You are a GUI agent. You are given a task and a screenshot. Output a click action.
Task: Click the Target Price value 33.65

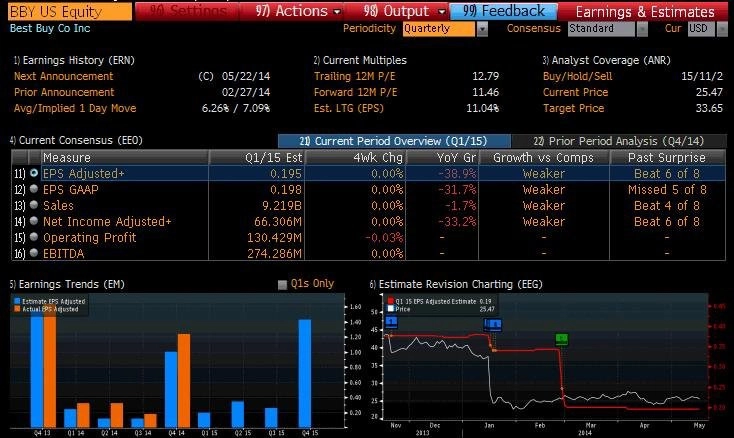pos(709,108)
